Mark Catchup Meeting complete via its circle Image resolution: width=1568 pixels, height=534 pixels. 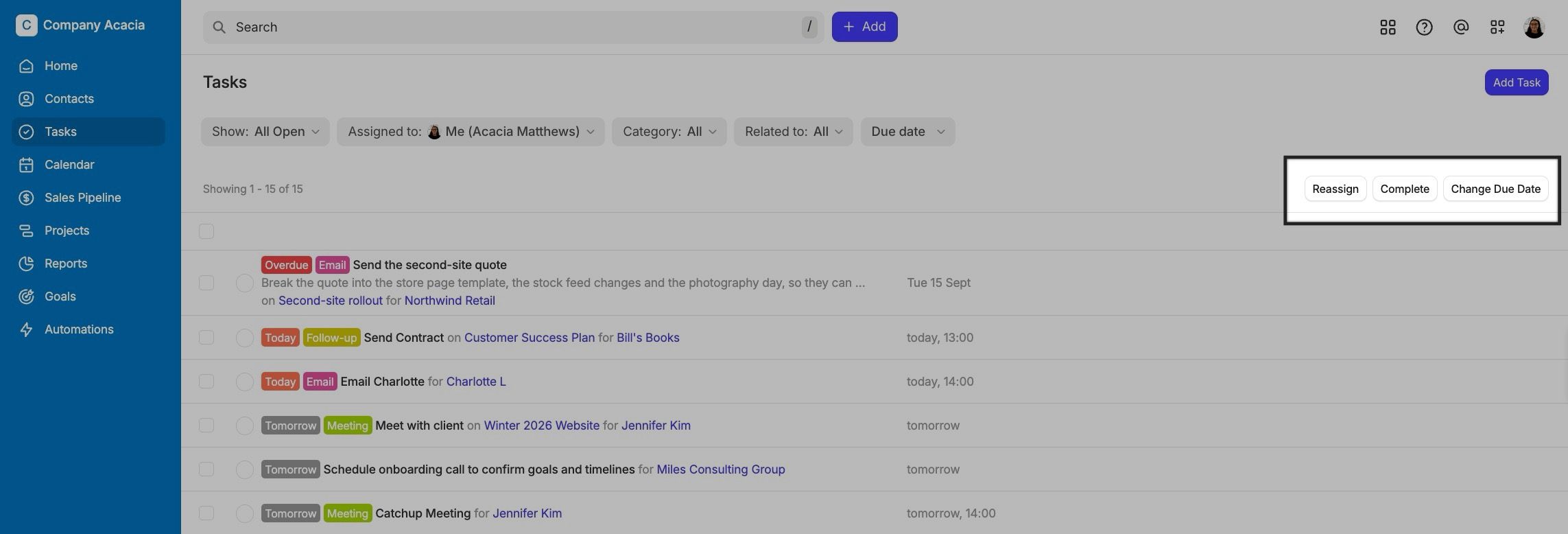(x=245, y=513)
